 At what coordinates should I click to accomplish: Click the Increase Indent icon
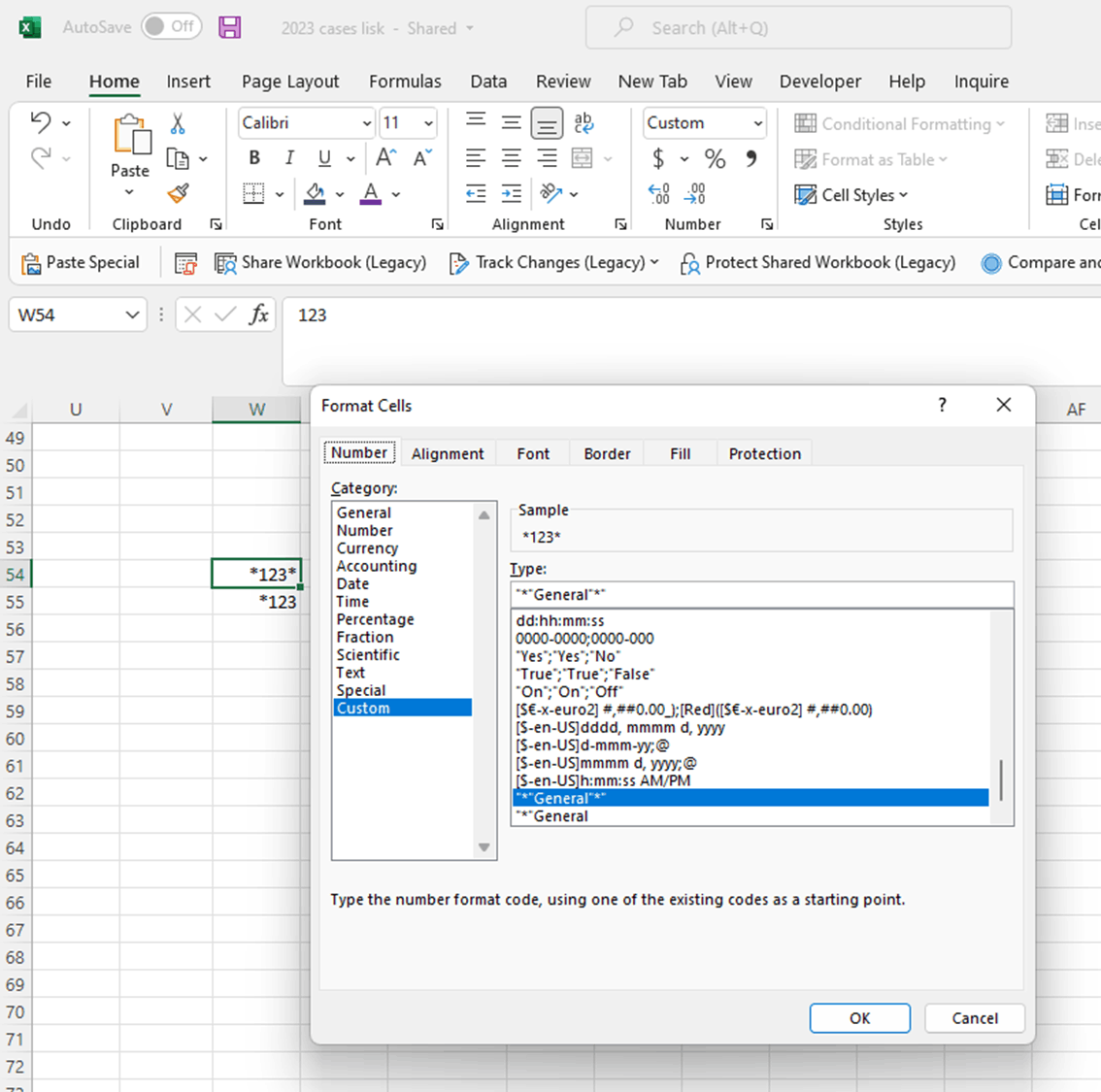(x=511, y=194)
